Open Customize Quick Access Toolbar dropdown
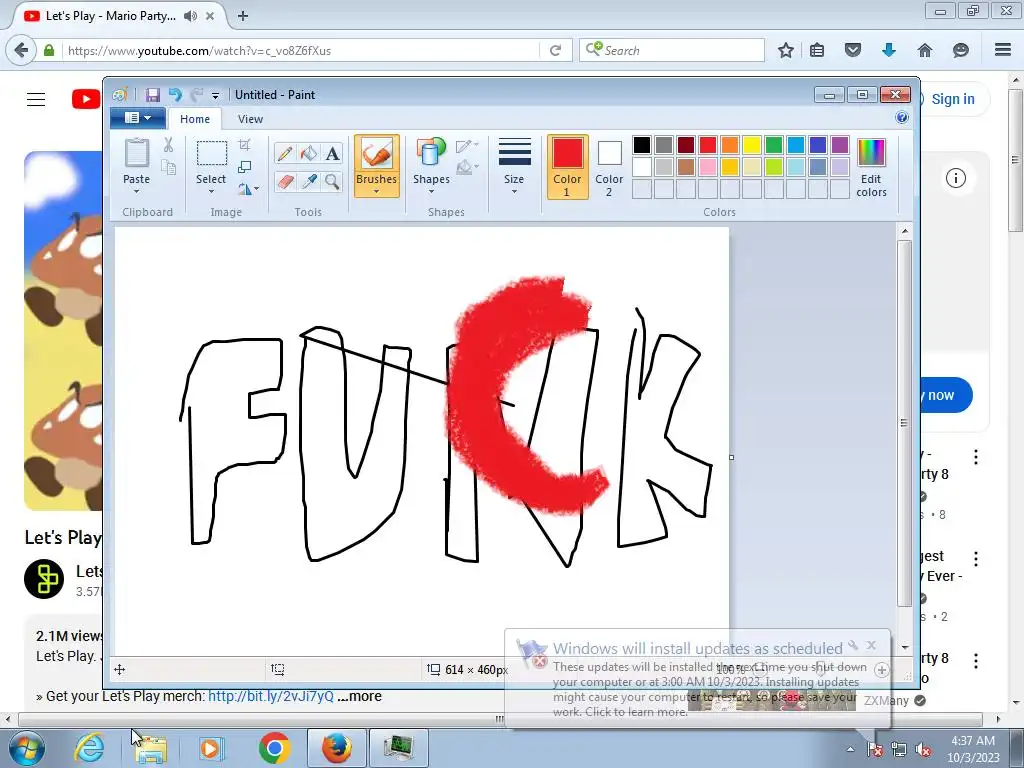The image size is (1024, 768). [x=215, y=95]
